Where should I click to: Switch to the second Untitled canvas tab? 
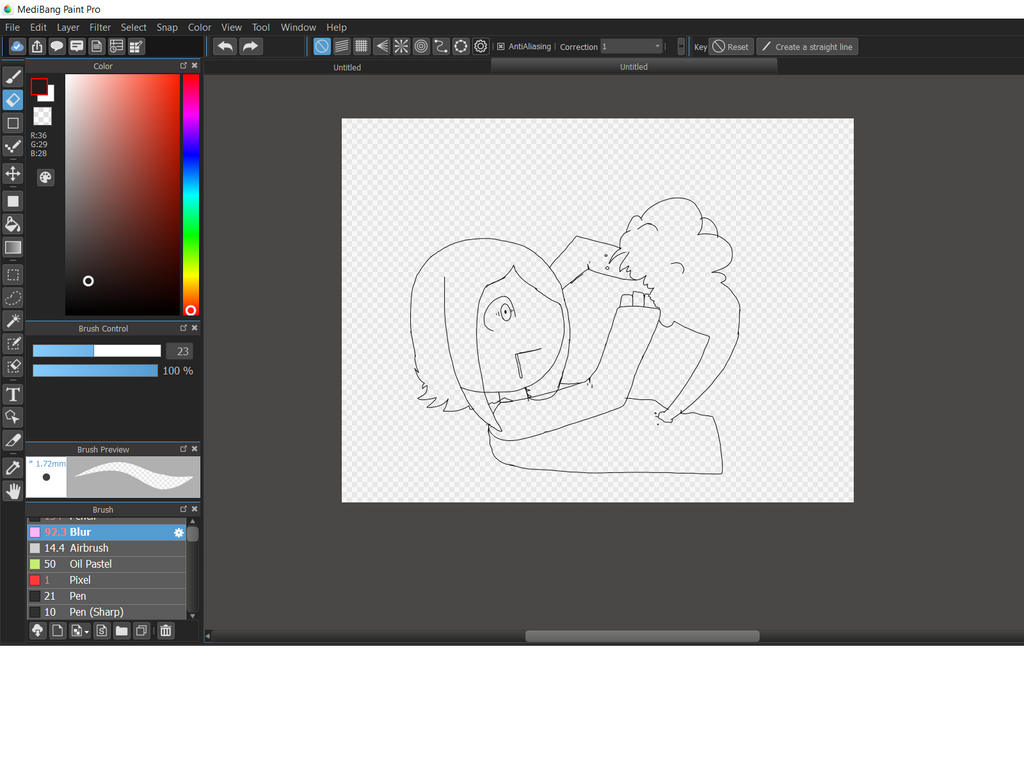633,67
